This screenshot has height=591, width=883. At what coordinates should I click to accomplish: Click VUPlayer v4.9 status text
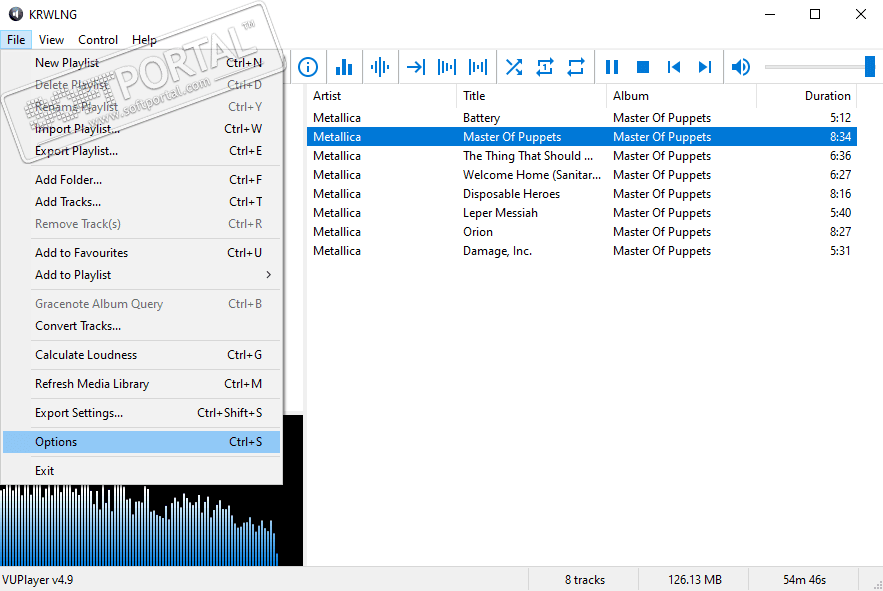click(x=38, y=580)
